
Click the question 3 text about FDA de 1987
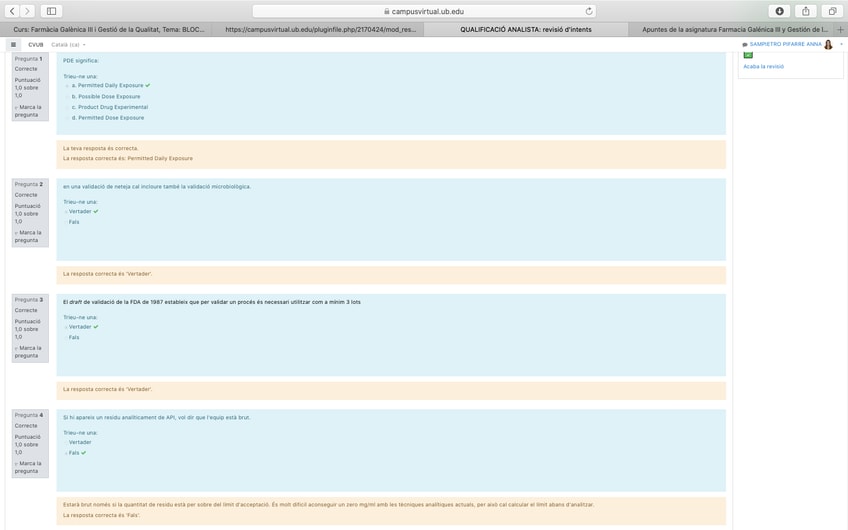click(x=211, y=302)
